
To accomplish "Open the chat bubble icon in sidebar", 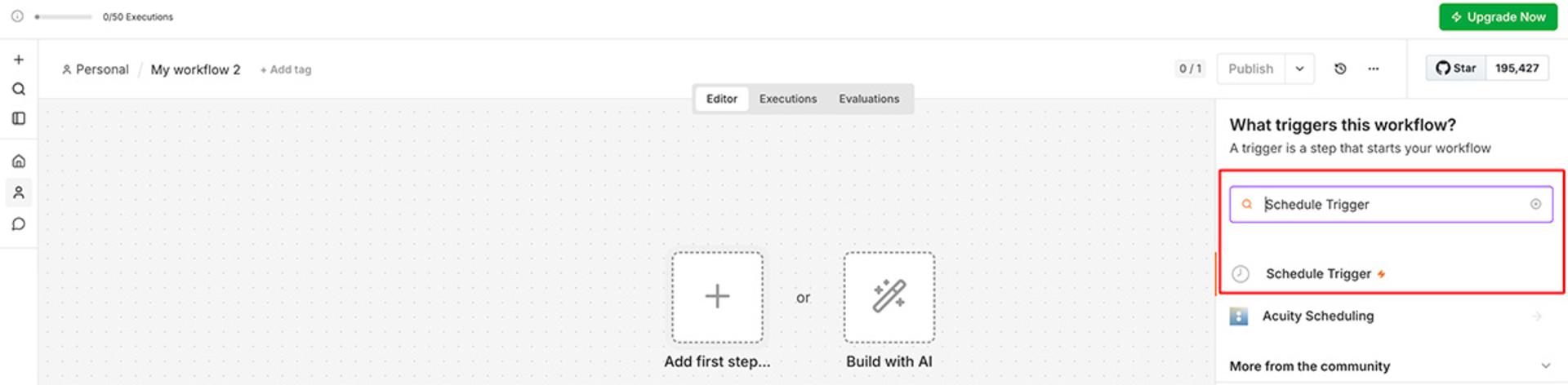I will tap(18, 224).
